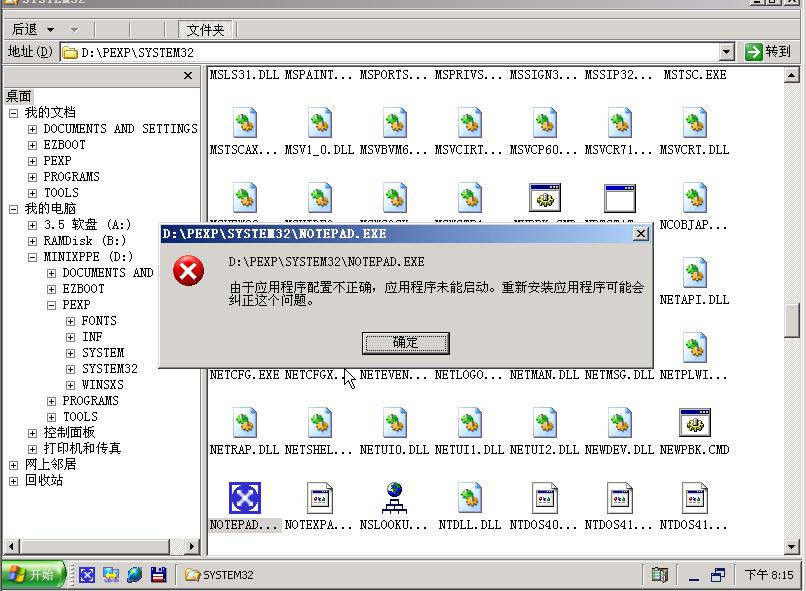This screenshot has width=806, height=591.
Task: Click the address field showing D:\PEXP\SYSTEM32
Action: point(390,52)
